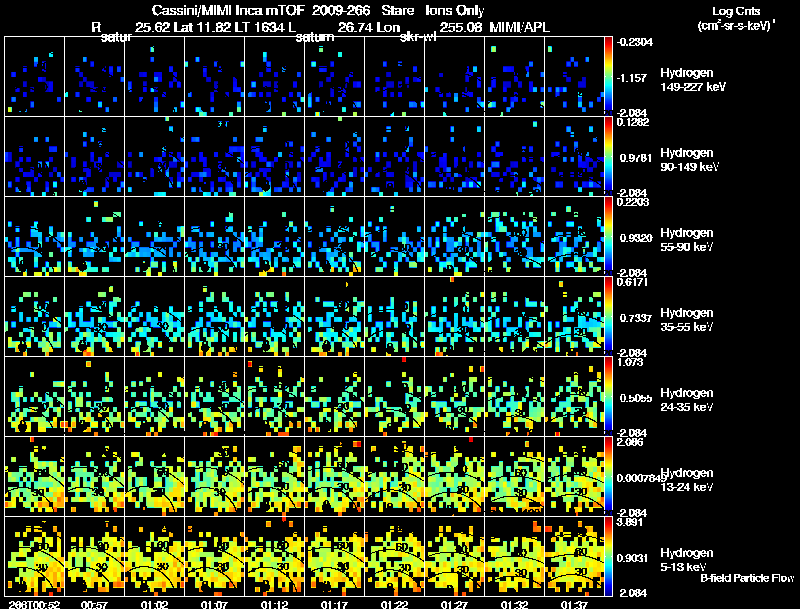Click the color bar of the 55-90 keV row
The image size is (800, 609).
(x=608, y=236)
